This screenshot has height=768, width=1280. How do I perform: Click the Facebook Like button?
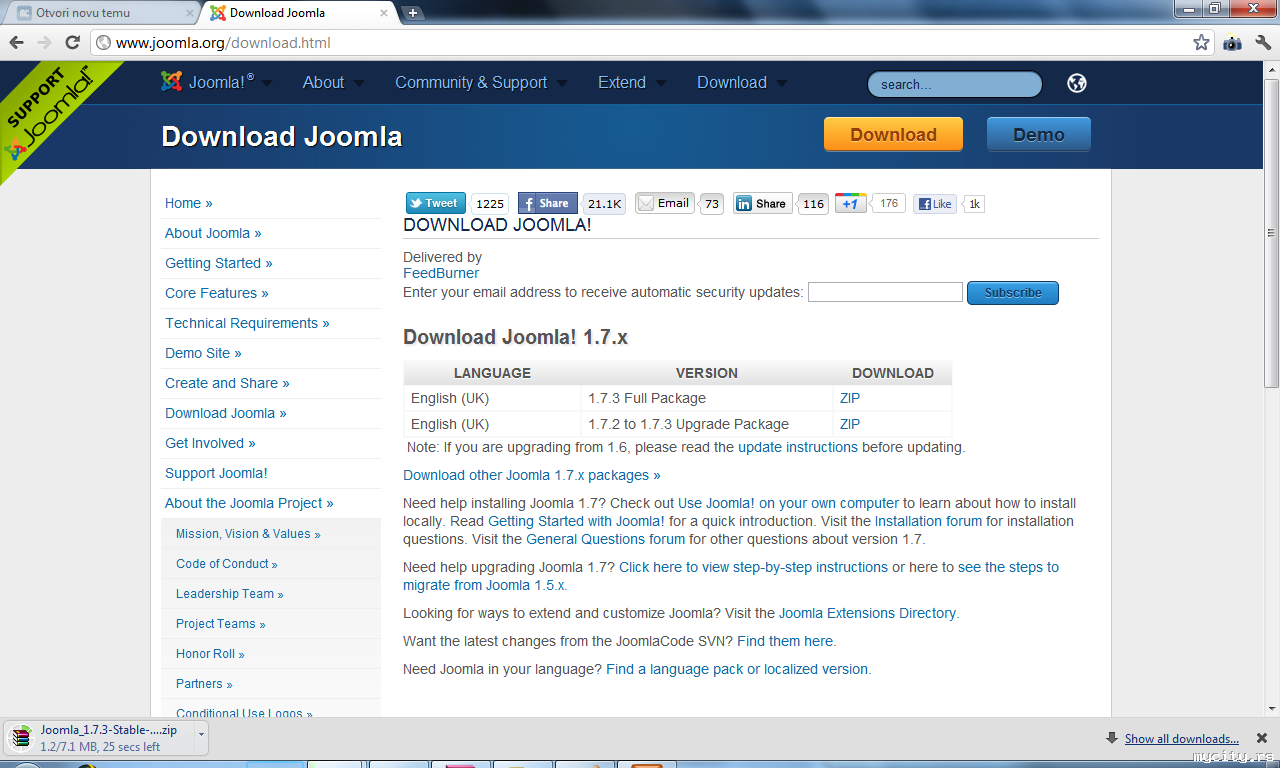(x=934, y=204)
